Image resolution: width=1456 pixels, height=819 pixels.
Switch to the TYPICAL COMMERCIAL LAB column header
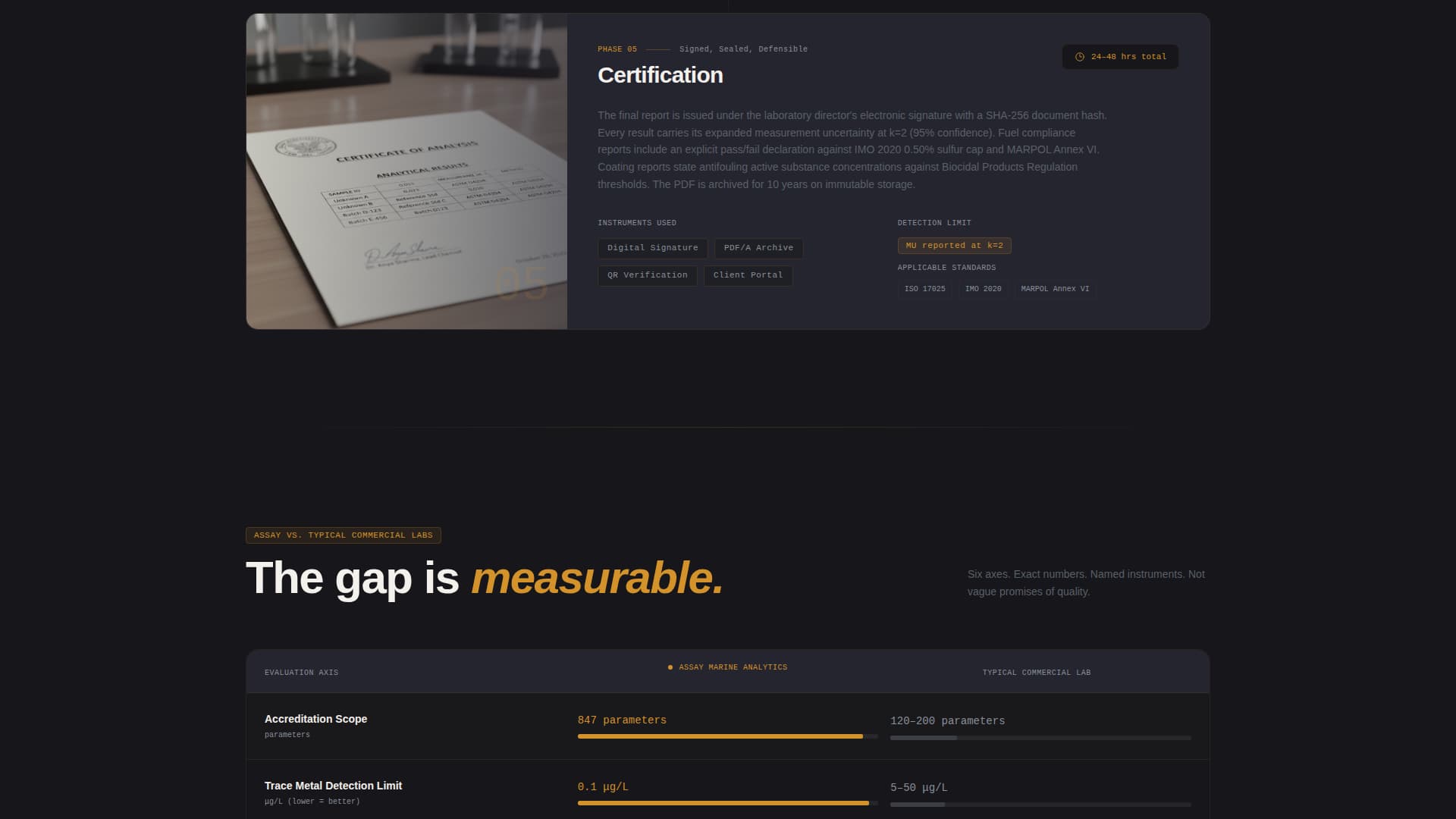tap(1036, 672)
